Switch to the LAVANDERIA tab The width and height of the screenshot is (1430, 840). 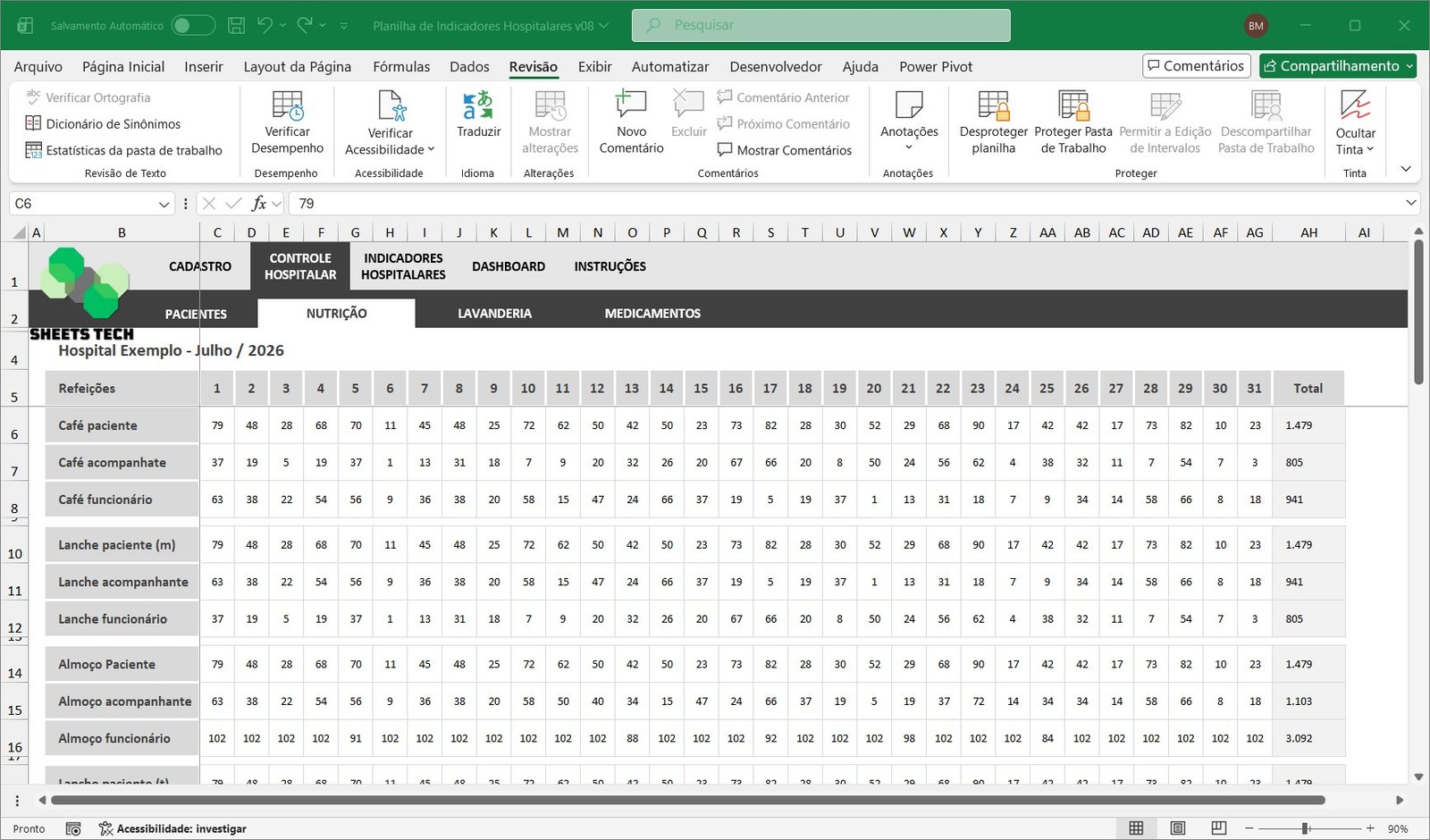(x=494, y=314)
